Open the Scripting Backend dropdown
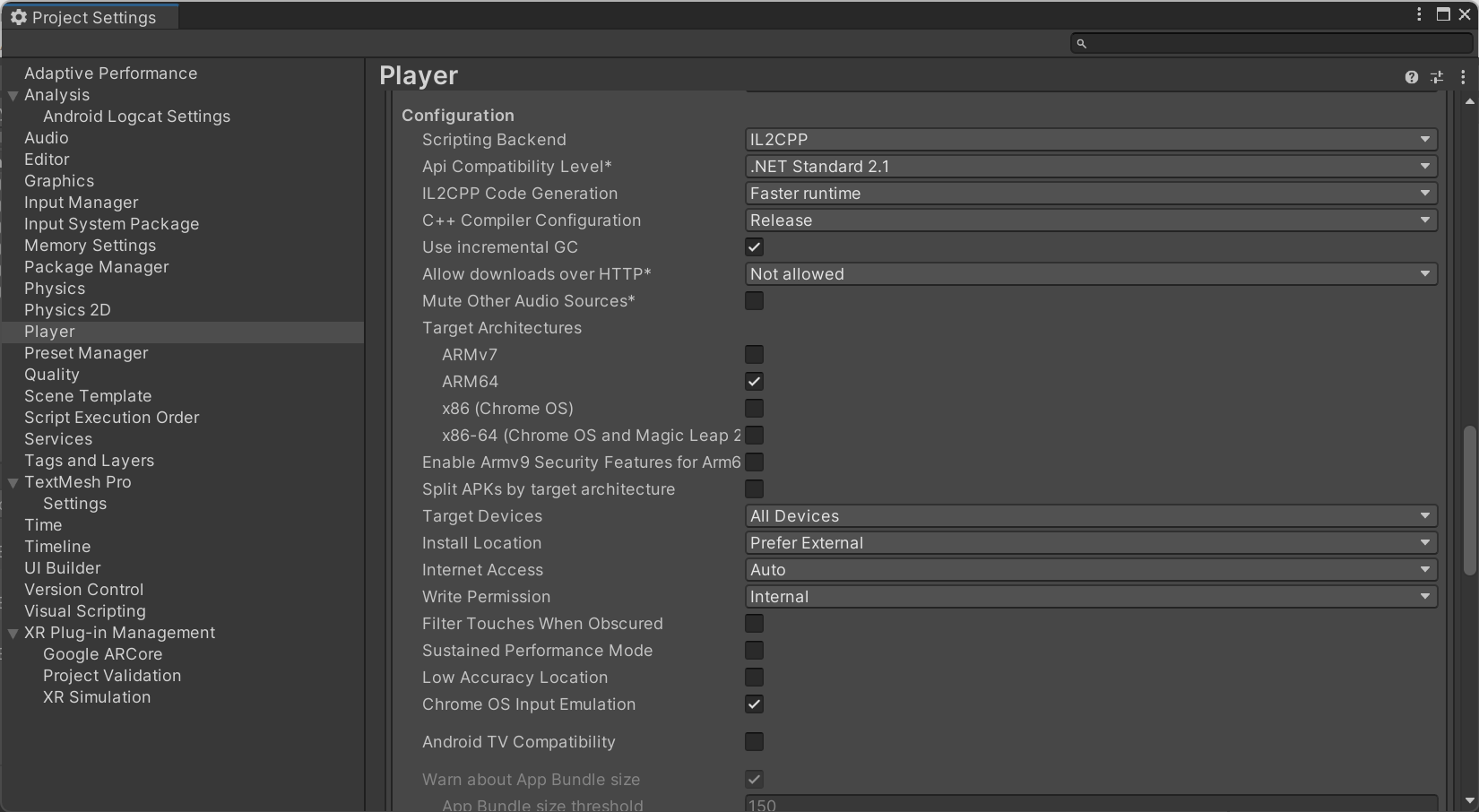The image size is (1479, 812). (1090, 140)
